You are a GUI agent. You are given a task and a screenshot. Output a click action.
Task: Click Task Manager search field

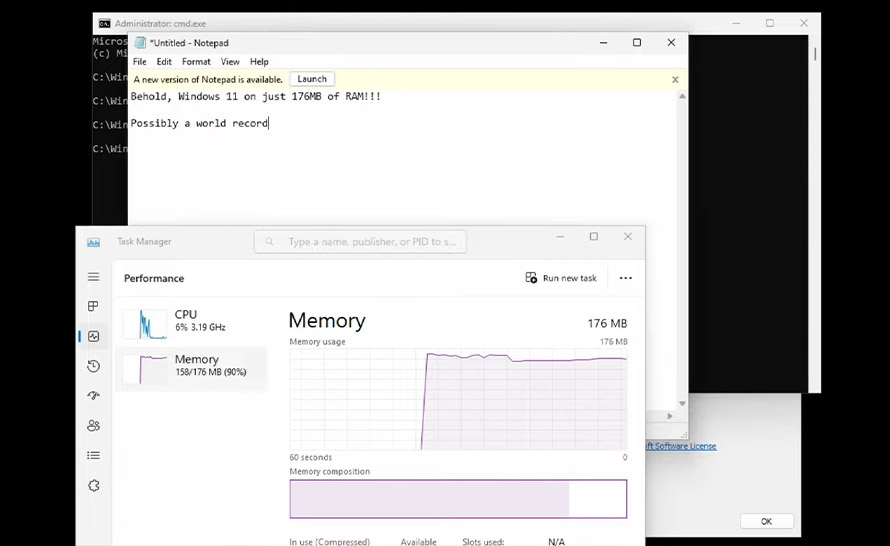(360, 242)
